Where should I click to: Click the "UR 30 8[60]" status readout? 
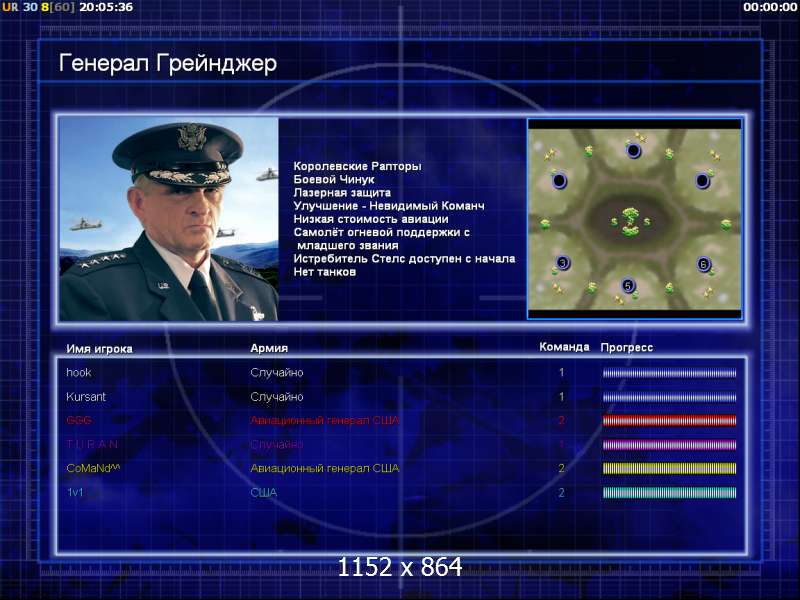[x=39, y=7]
